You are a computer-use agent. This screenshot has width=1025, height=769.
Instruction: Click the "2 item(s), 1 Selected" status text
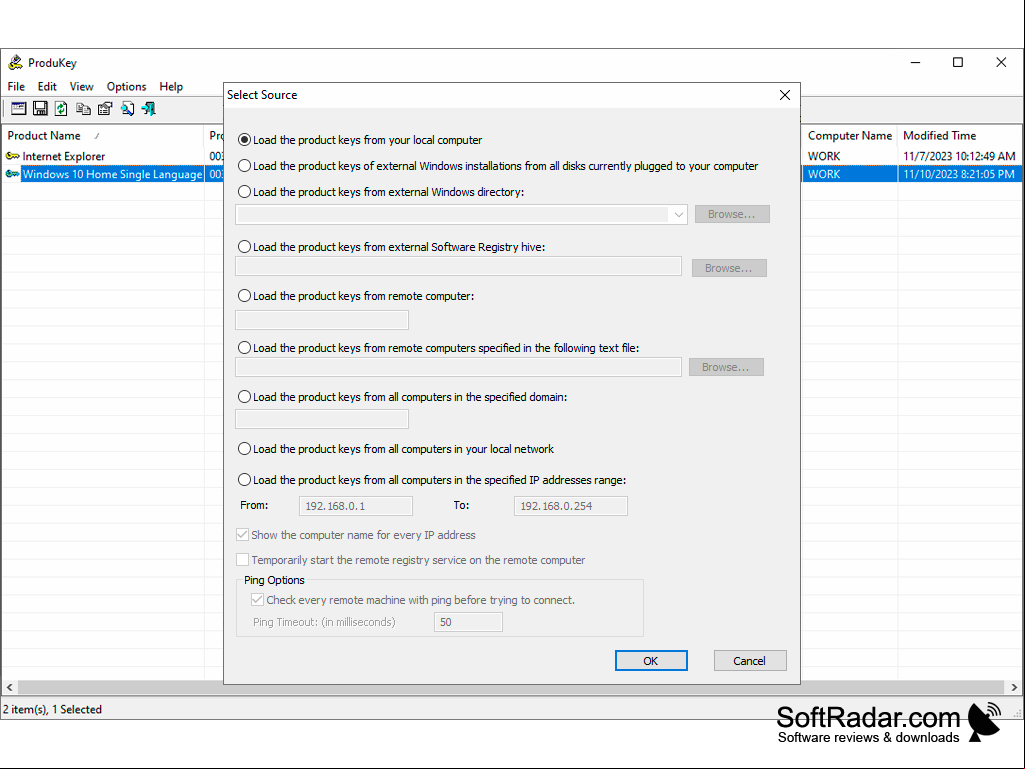tap(52, 709)
